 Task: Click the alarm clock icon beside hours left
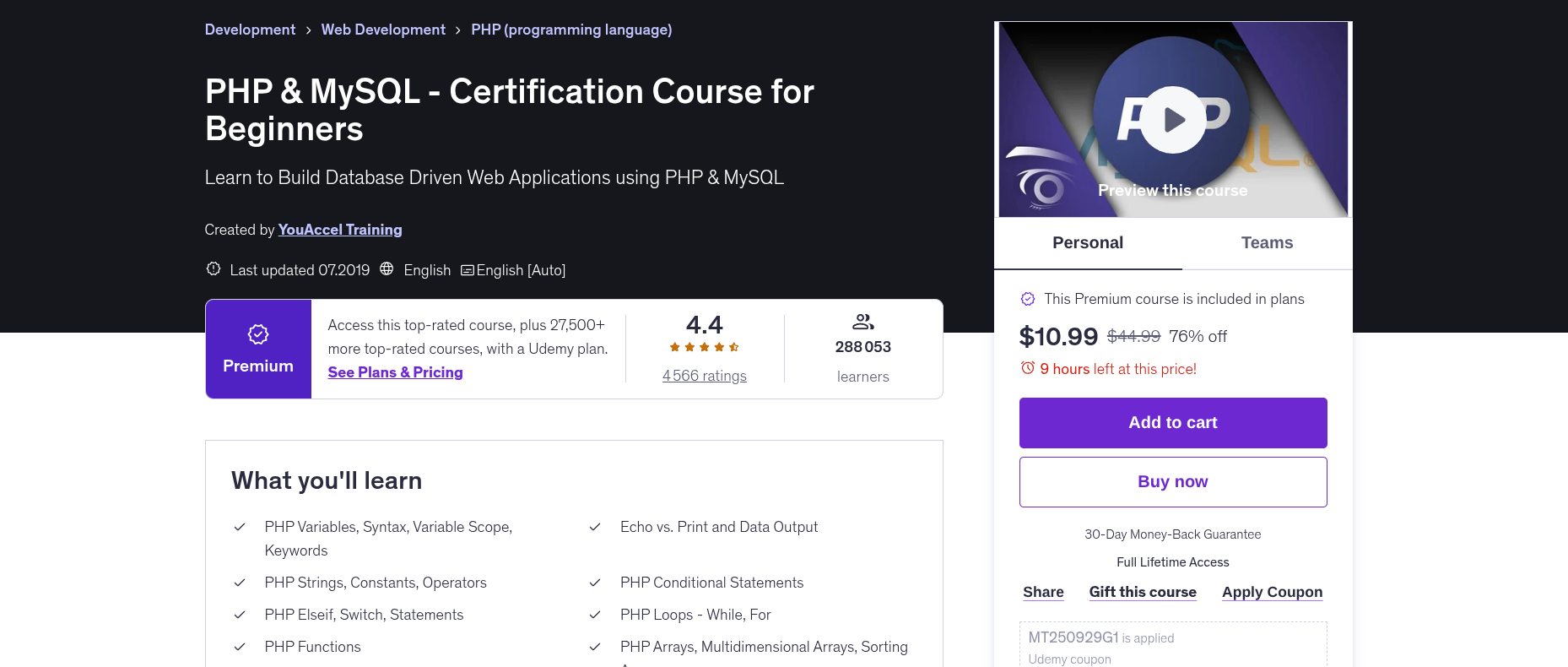1028,368
